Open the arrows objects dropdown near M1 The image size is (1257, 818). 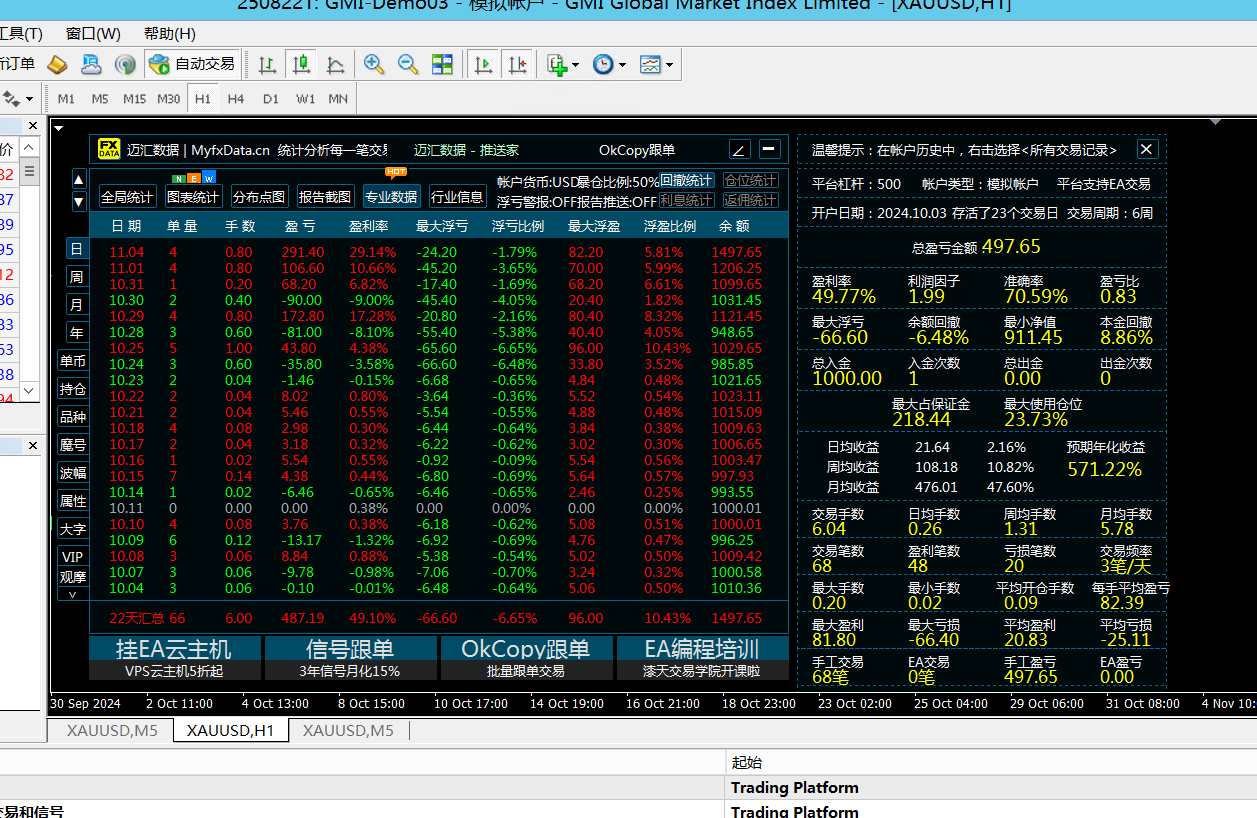click(x=18, y=99)
